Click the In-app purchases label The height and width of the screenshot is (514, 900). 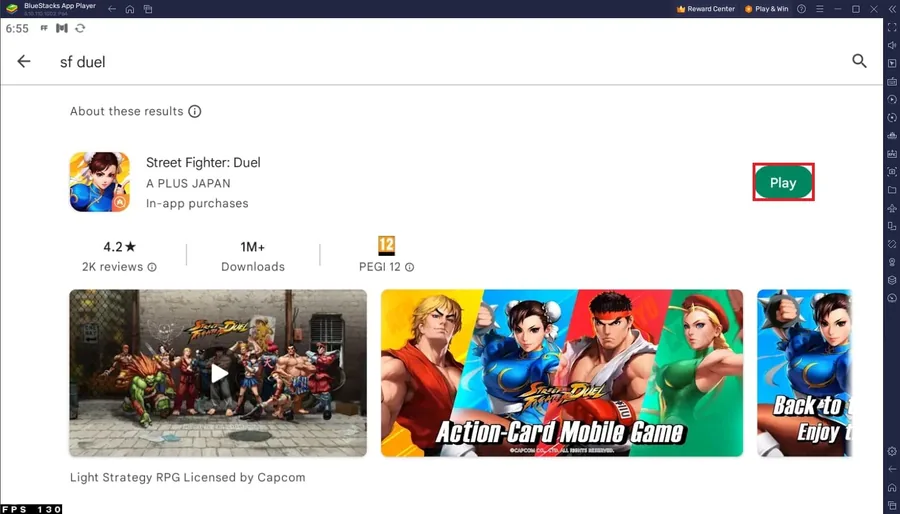click(x=197, y=204)
